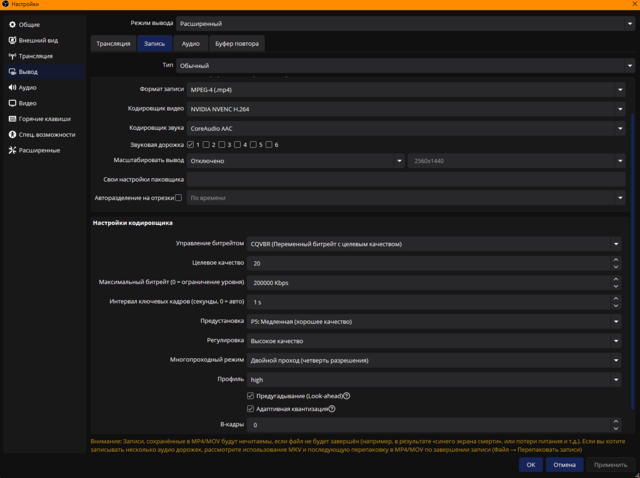The image size is (640, 478).
Task: Open the Управление битрейтом dropdown
Action: pyautogui.click(x=434, y=244)
